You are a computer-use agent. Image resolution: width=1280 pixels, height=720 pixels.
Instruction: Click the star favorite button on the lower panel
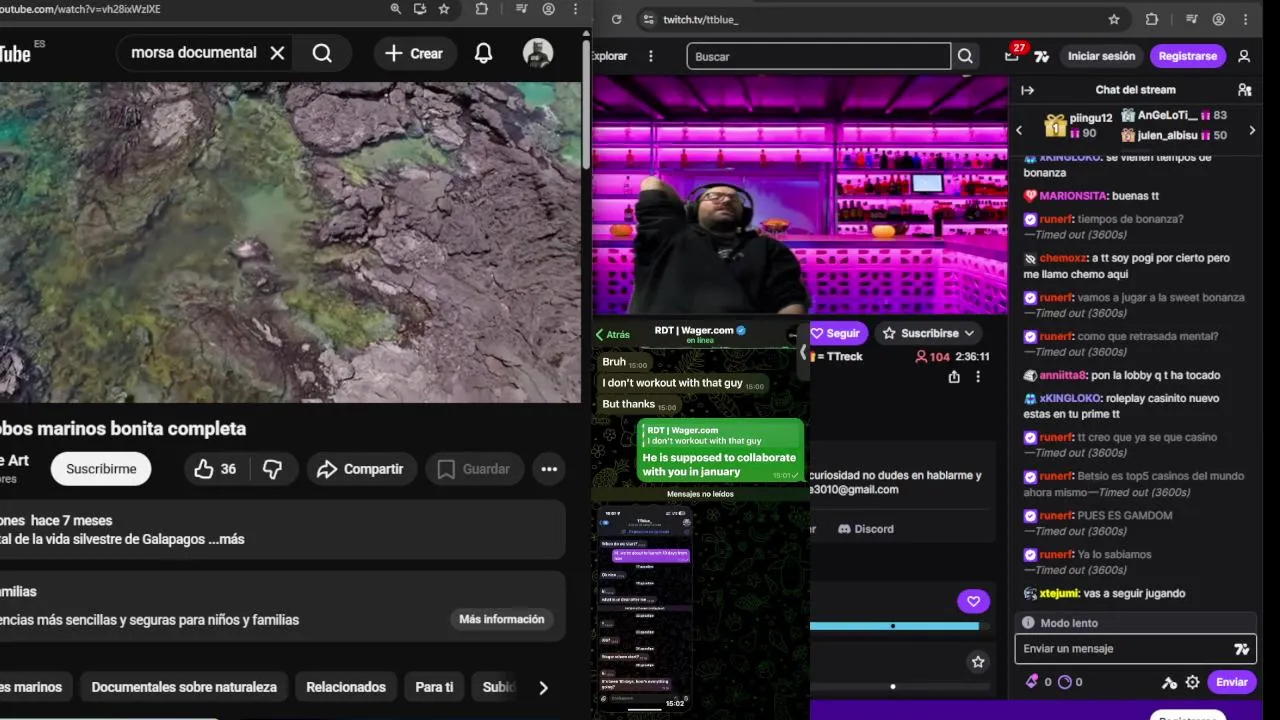click(x=978, y=662)
